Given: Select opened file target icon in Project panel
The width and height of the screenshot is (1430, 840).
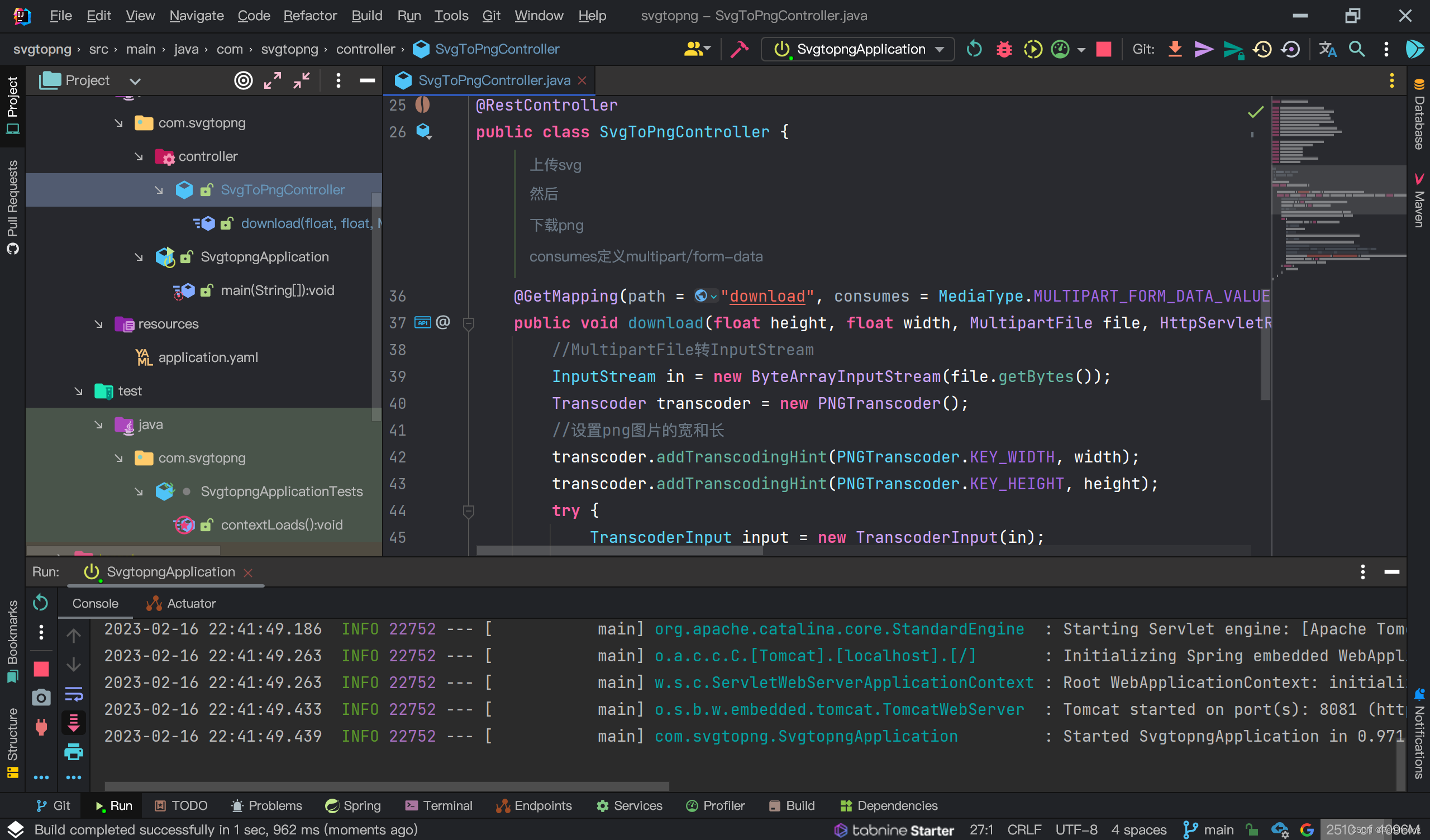Looking at the screenshot, I should [244, 80].
